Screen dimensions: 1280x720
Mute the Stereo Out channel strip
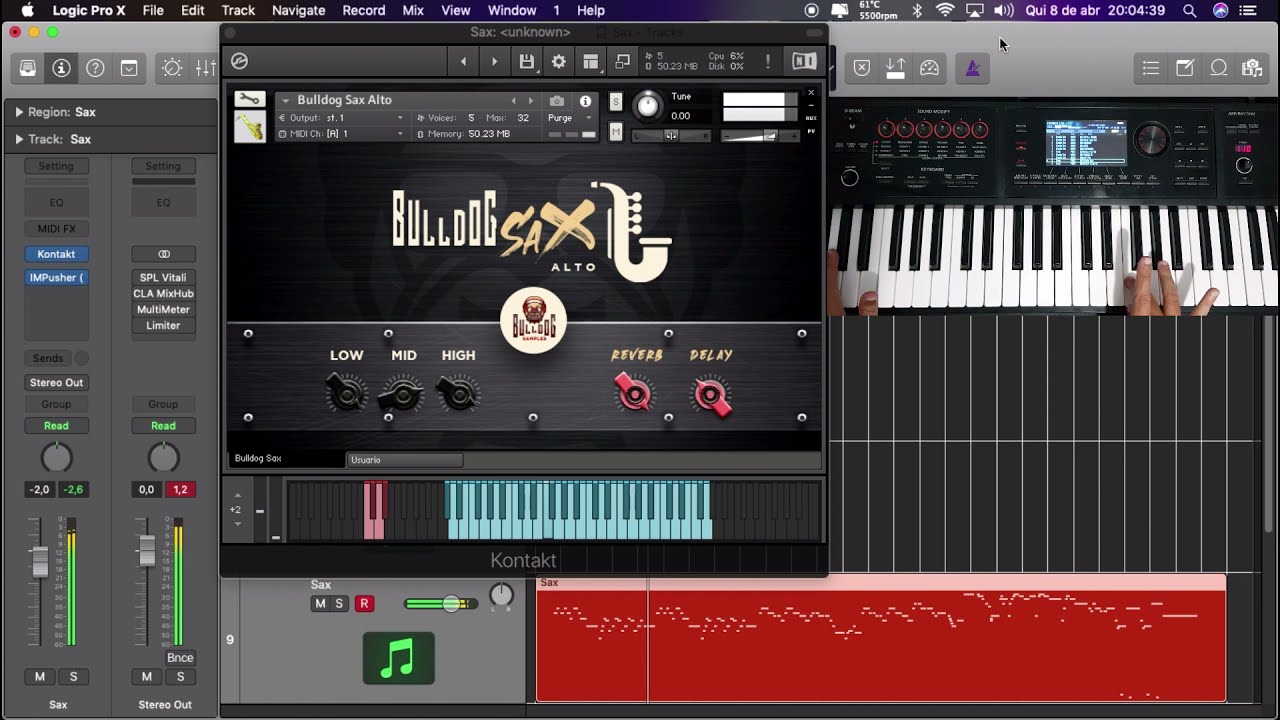coord(147,677)
